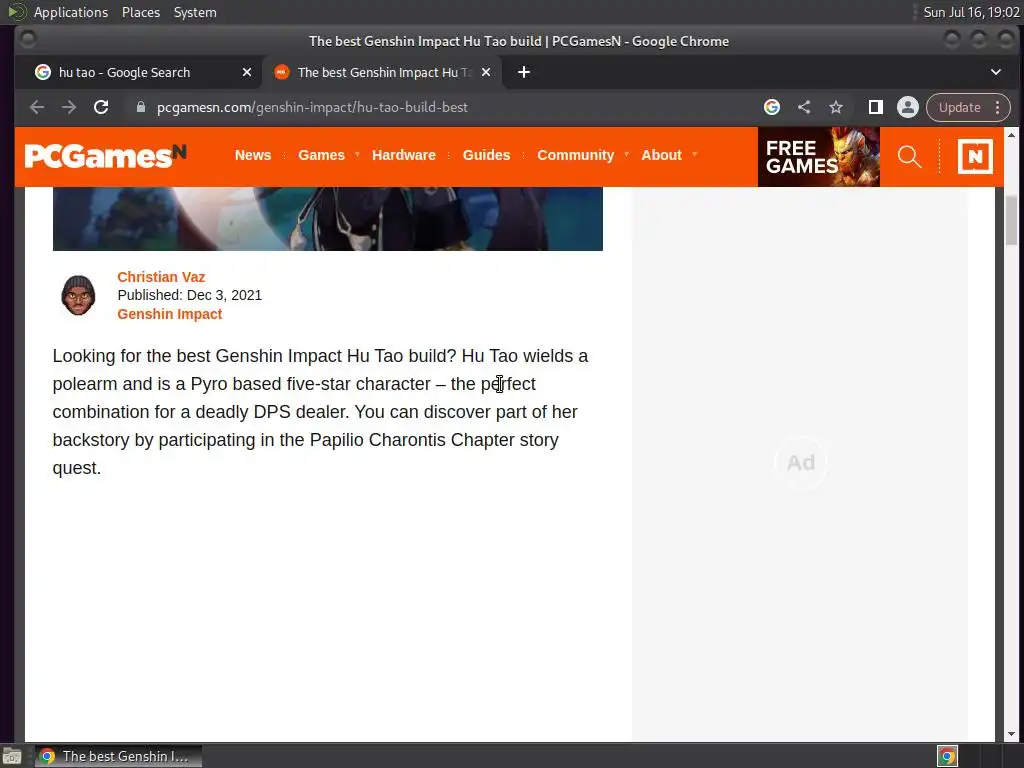Click the show desktop icon in taskbar
Screen dimensions: 1024x768
[x=12, y=756]
